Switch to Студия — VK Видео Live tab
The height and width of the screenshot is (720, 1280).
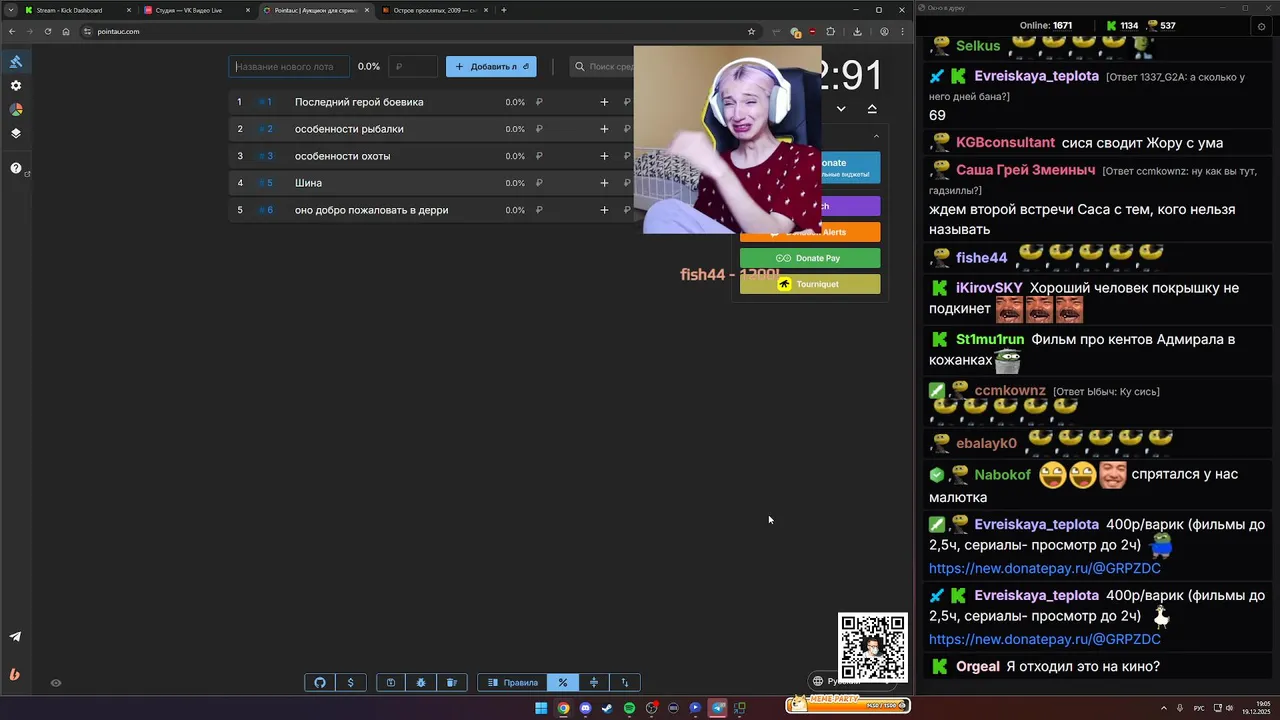pyautogui.click(x=195, y=10)
